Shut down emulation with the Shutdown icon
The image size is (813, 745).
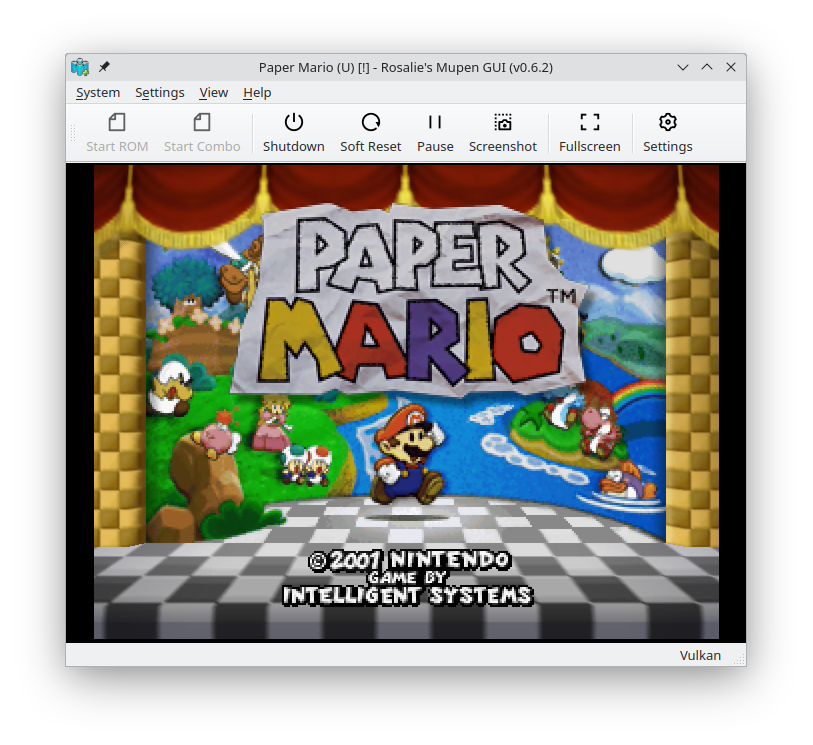293,133
